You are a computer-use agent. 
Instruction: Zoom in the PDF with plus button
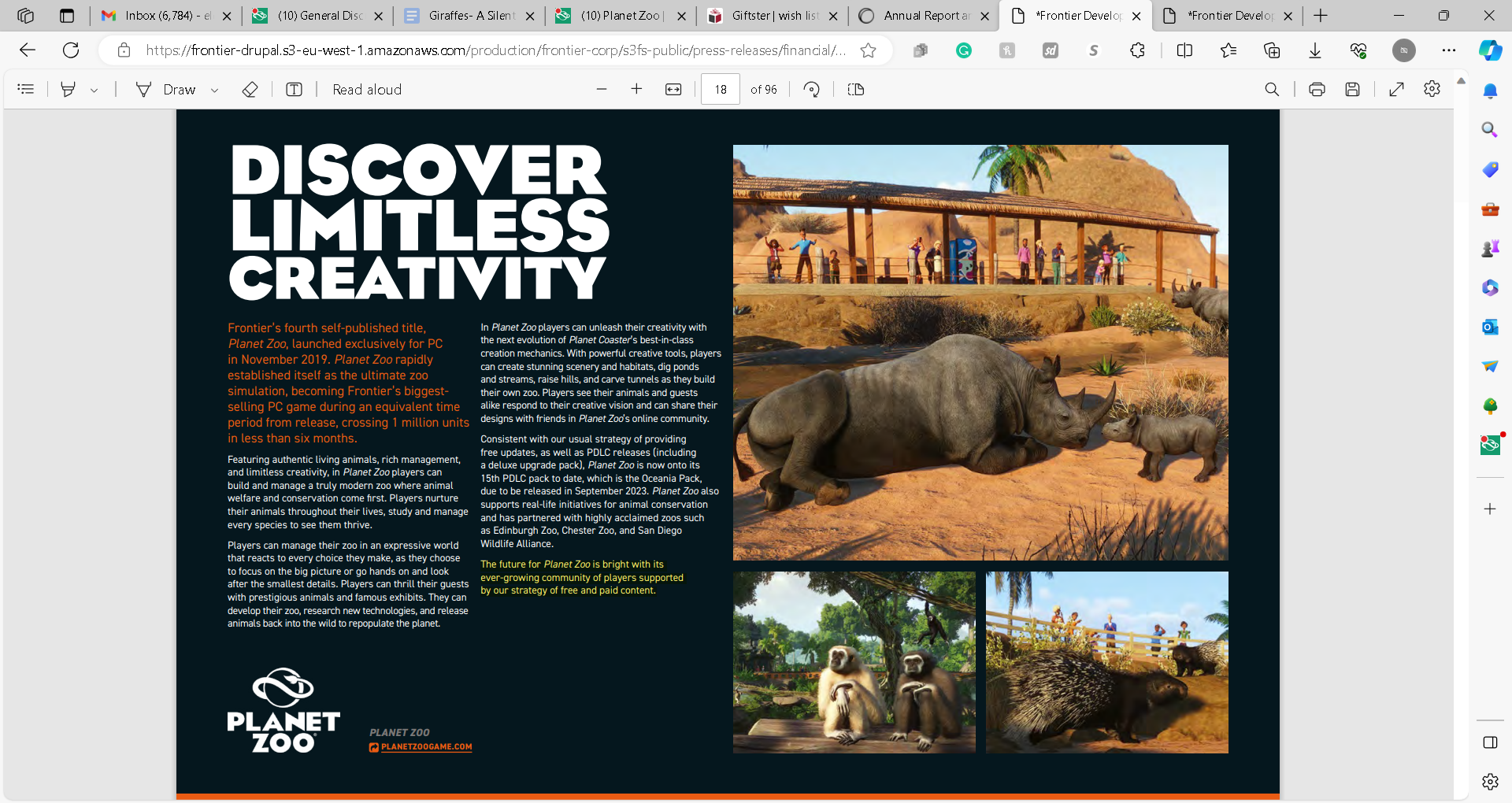(636, 89)
